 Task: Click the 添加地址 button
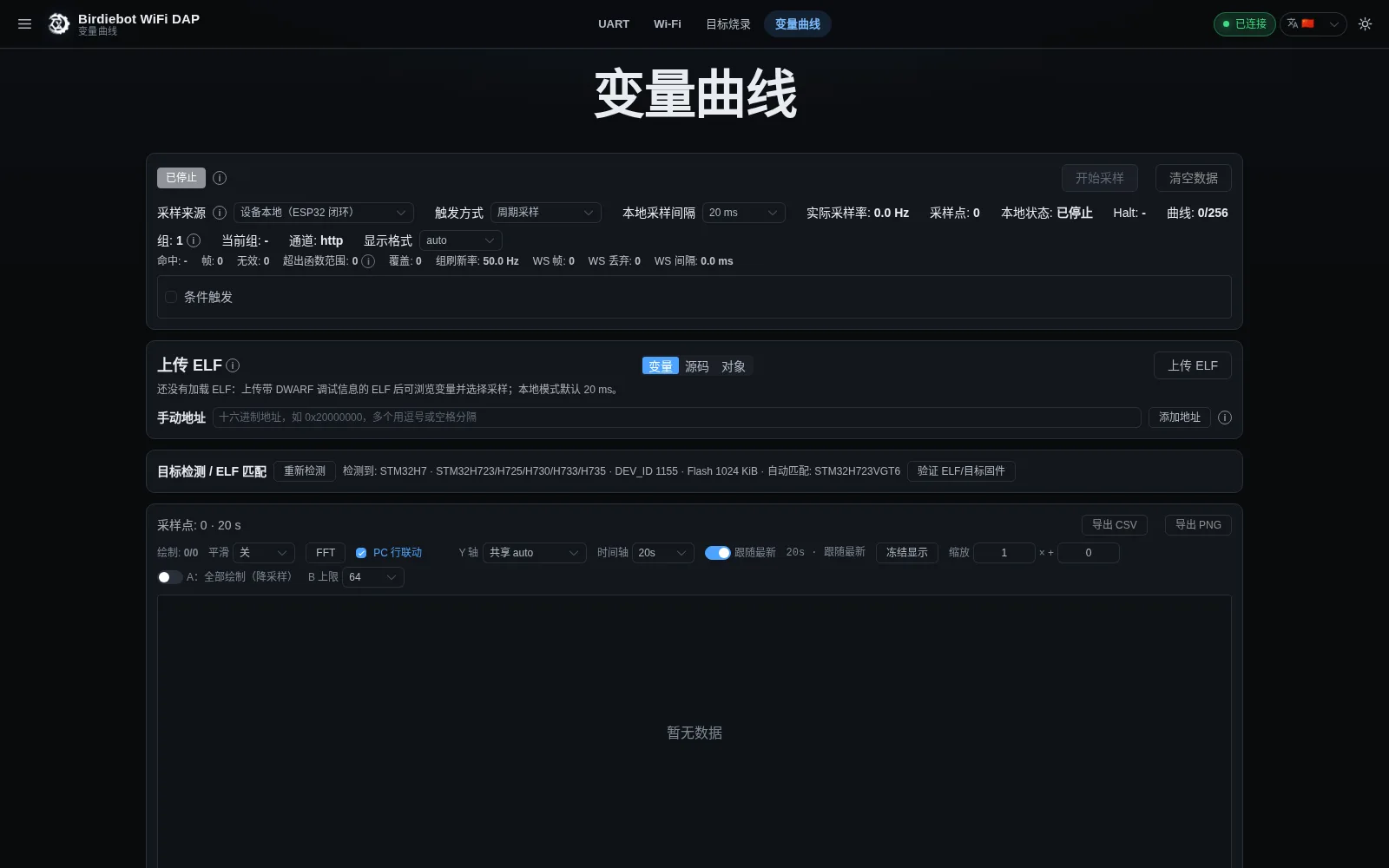pyautogui.click(x=1180, y=418)
